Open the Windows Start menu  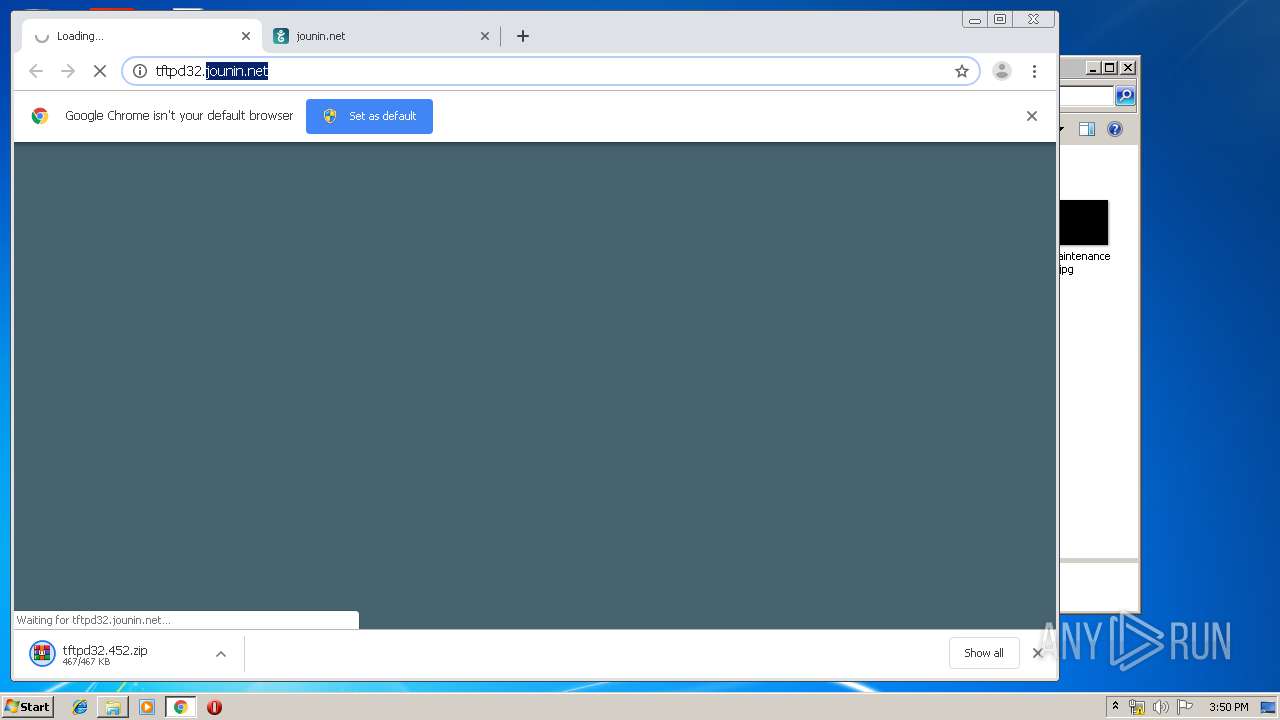28,707
